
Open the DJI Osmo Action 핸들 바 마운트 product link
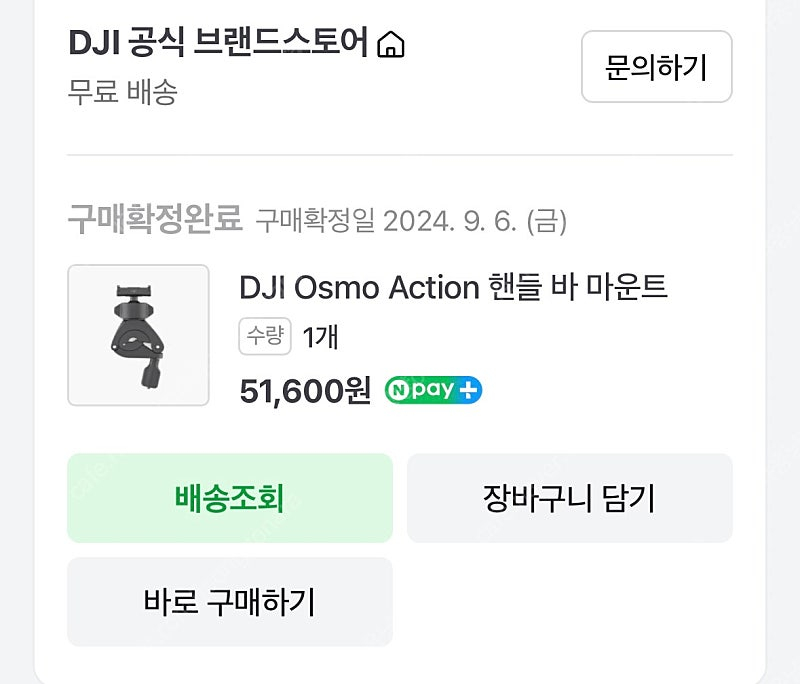455,288
